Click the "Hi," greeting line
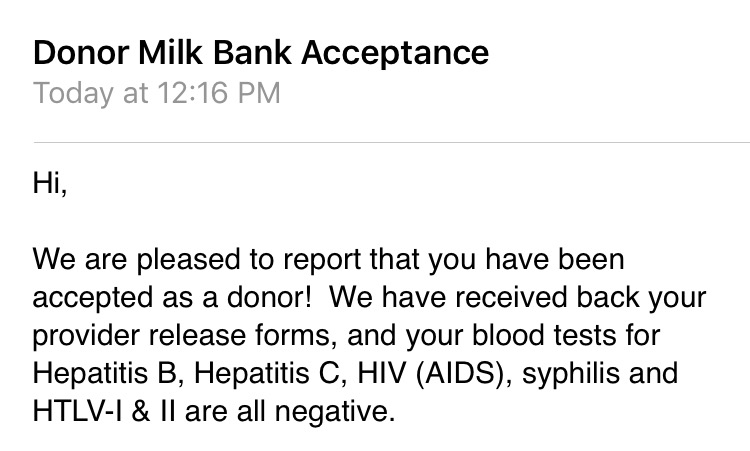This screenshot has height=451, width=750. 50,187
